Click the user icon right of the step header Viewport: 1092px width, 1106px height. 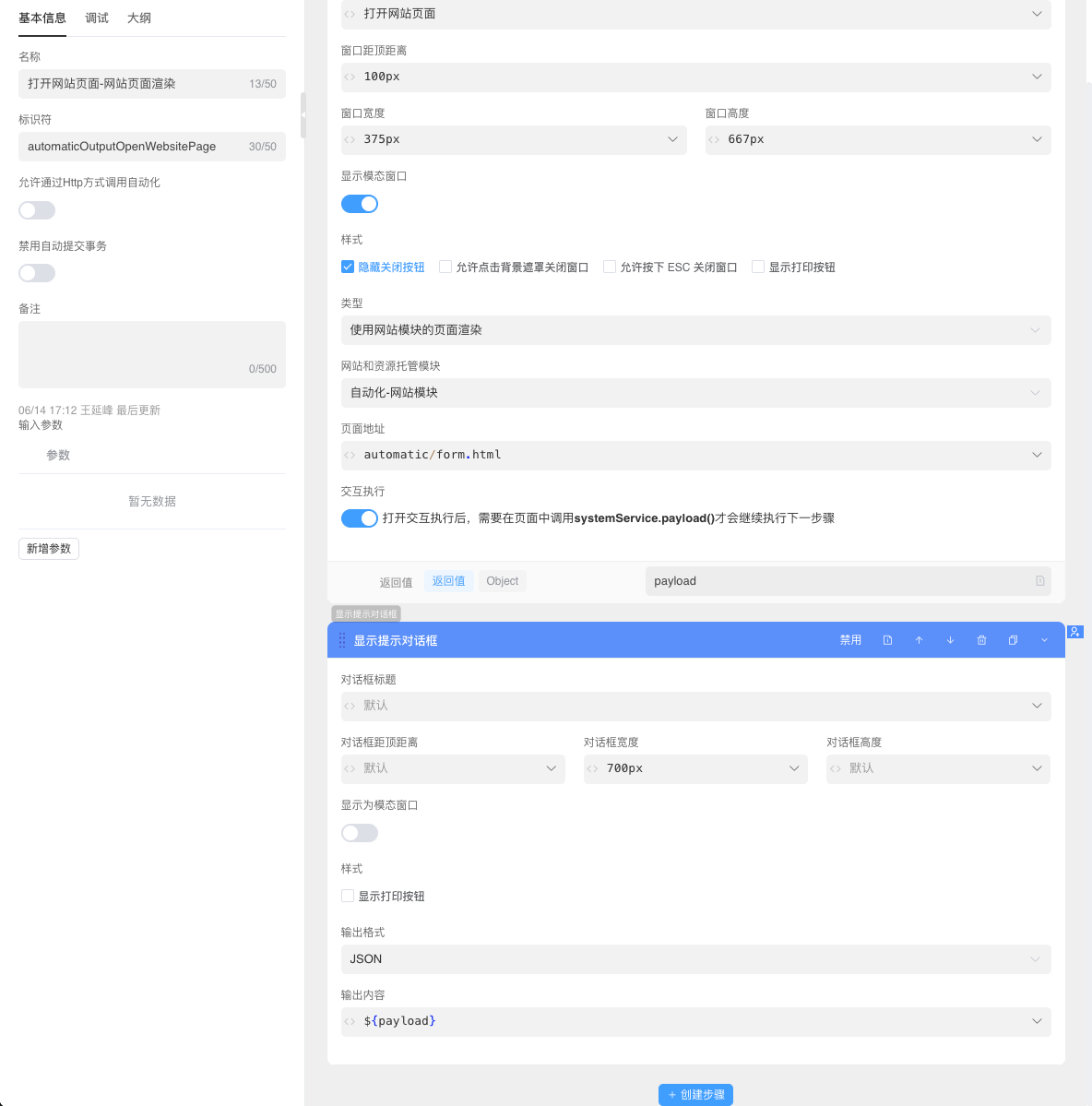tap(1074, 632)
